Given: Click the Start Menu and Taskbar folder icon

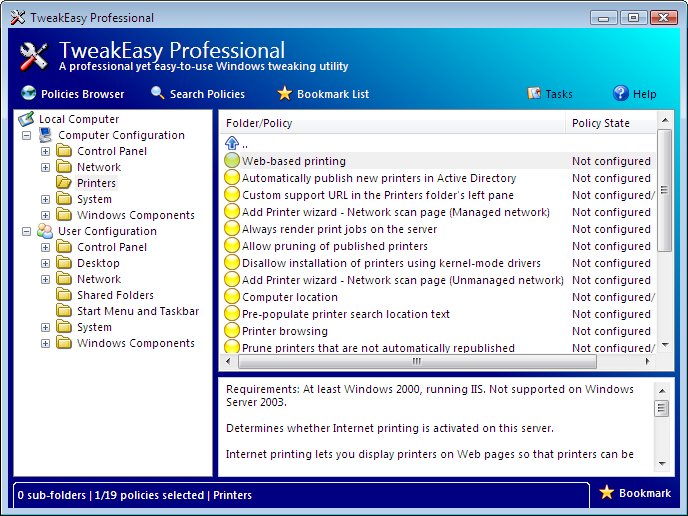Looking at the screenshot, I should pyautogui.click(x=64, y=311).
